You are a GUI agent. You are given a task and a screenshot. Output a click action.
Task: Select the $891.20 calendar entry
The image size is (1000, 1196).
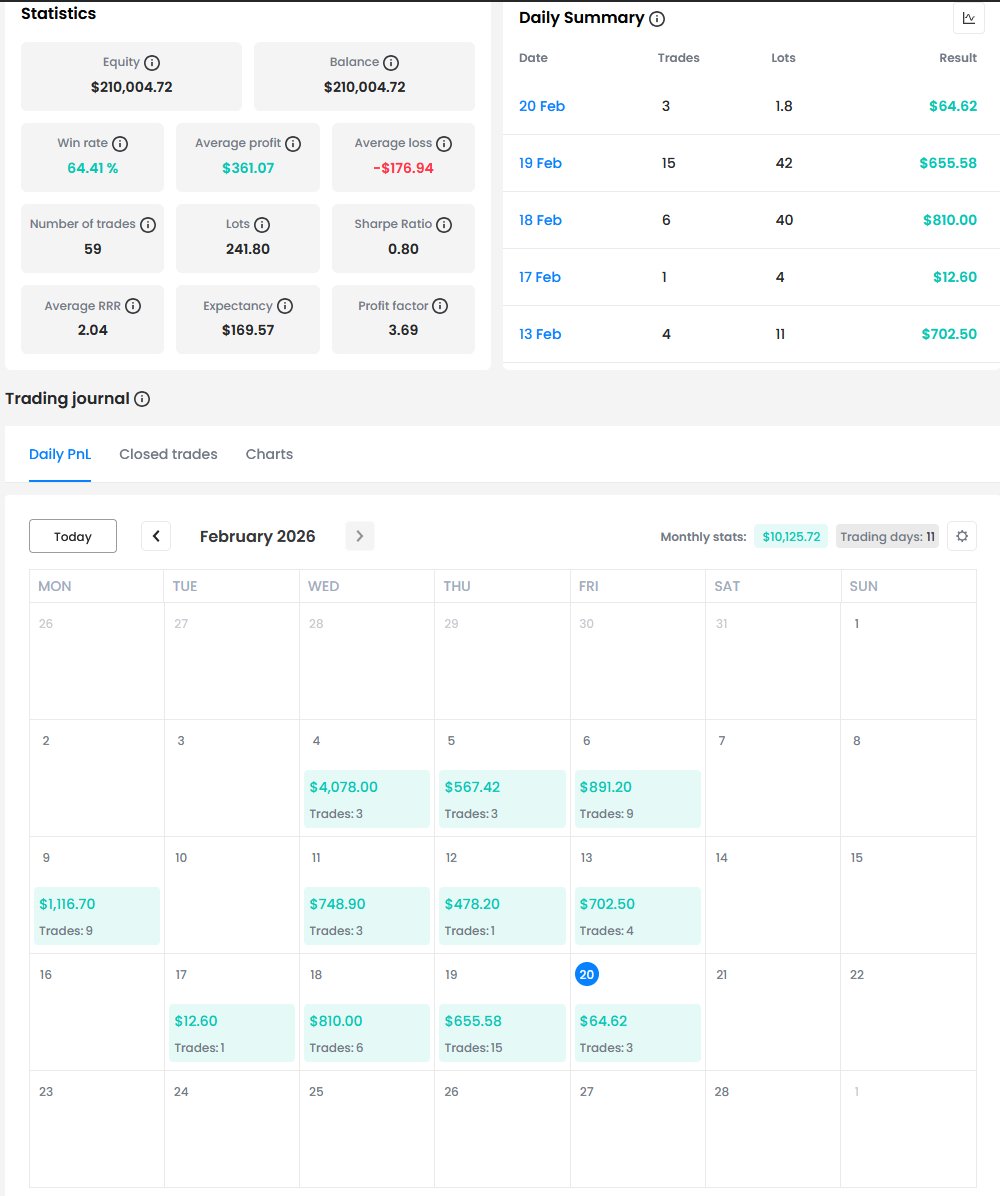(x=637, y=799)
